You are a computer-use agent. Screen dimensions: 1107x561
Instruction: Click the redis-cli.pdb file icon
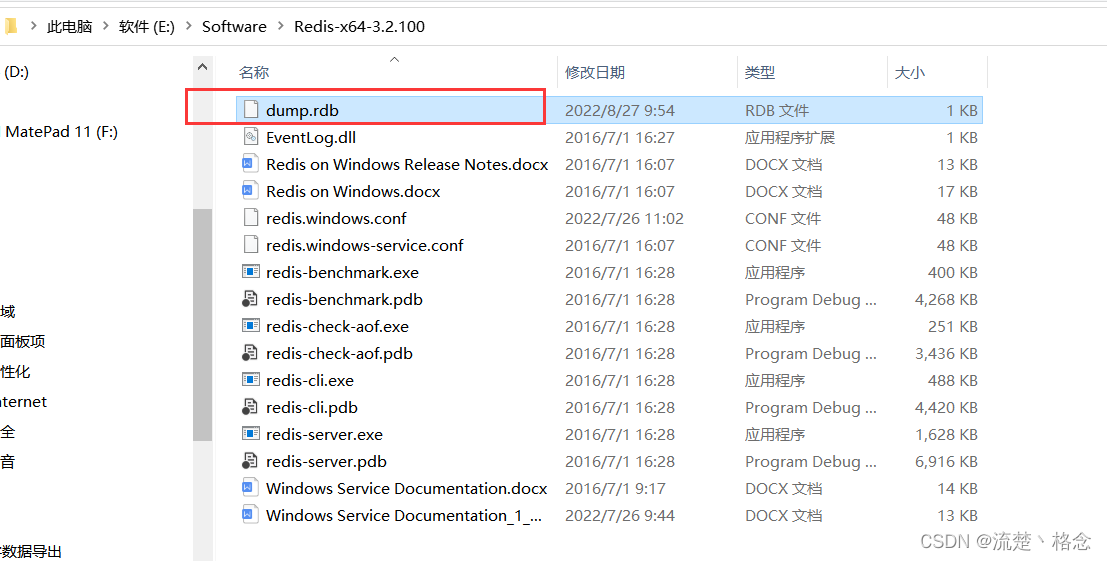[x=250, y=407]
